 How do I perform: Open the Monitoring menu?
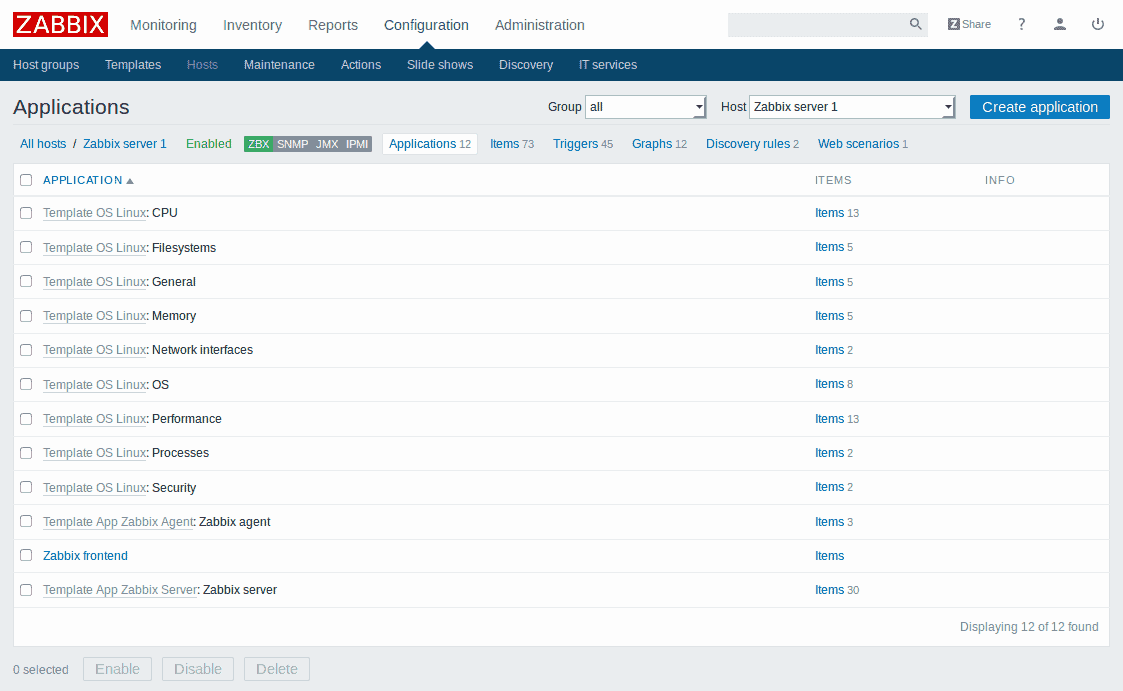tap(163, 25)
